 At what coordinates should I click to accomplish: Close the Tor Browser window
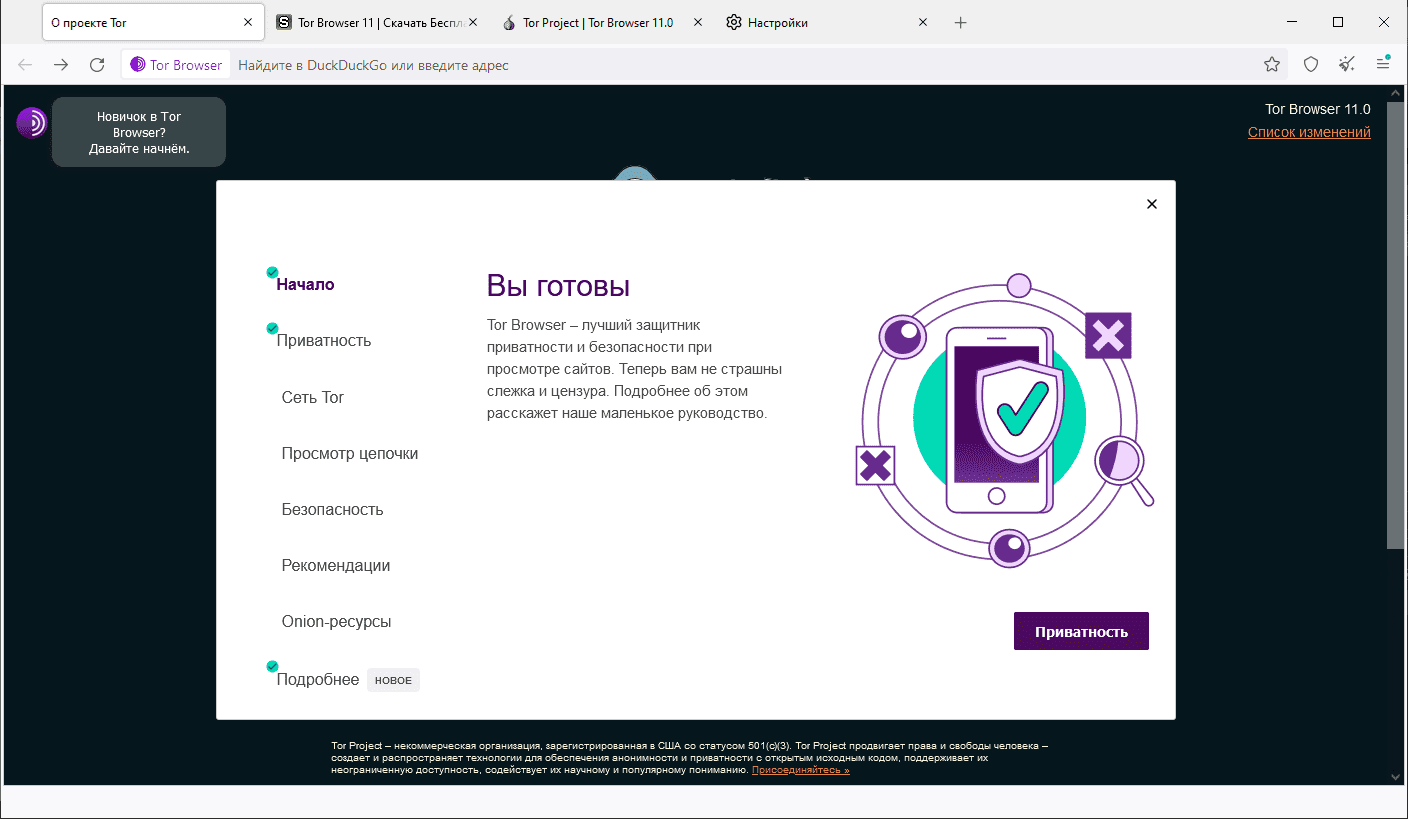click(x=1384, y=22)
